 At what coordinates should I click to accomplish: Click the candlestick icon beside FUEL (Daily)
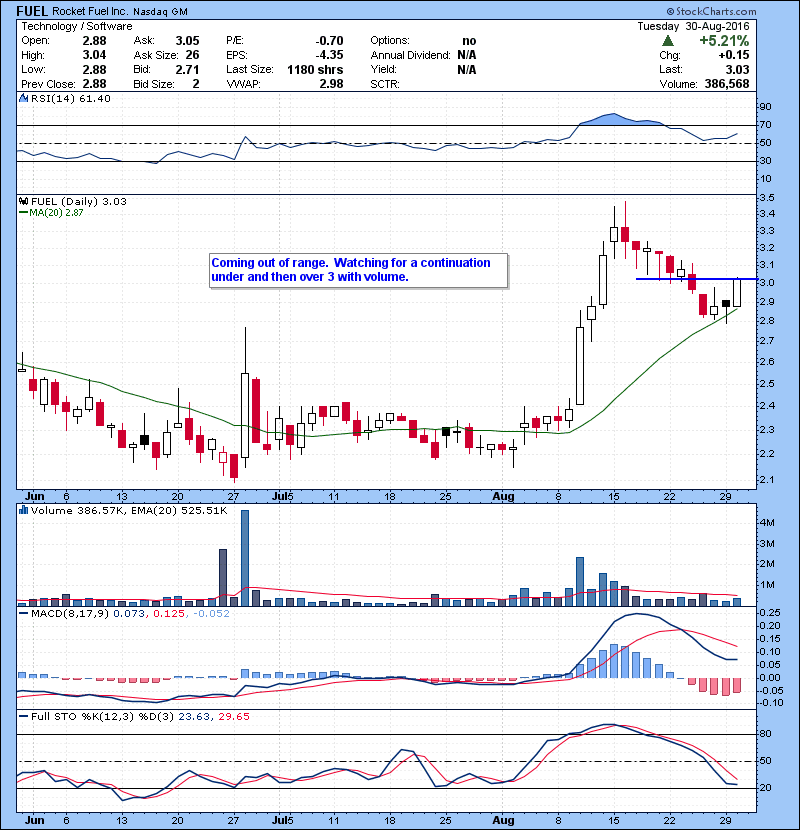[x=23, y=201]
